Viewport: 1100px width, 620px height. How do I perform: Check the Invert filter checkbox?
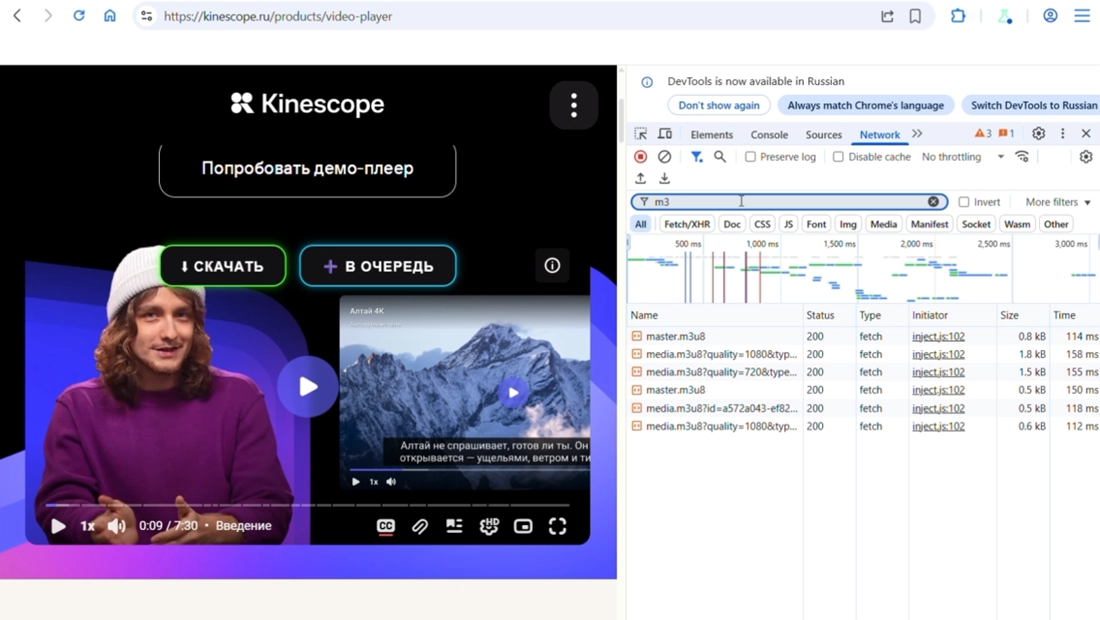[964, 202]
